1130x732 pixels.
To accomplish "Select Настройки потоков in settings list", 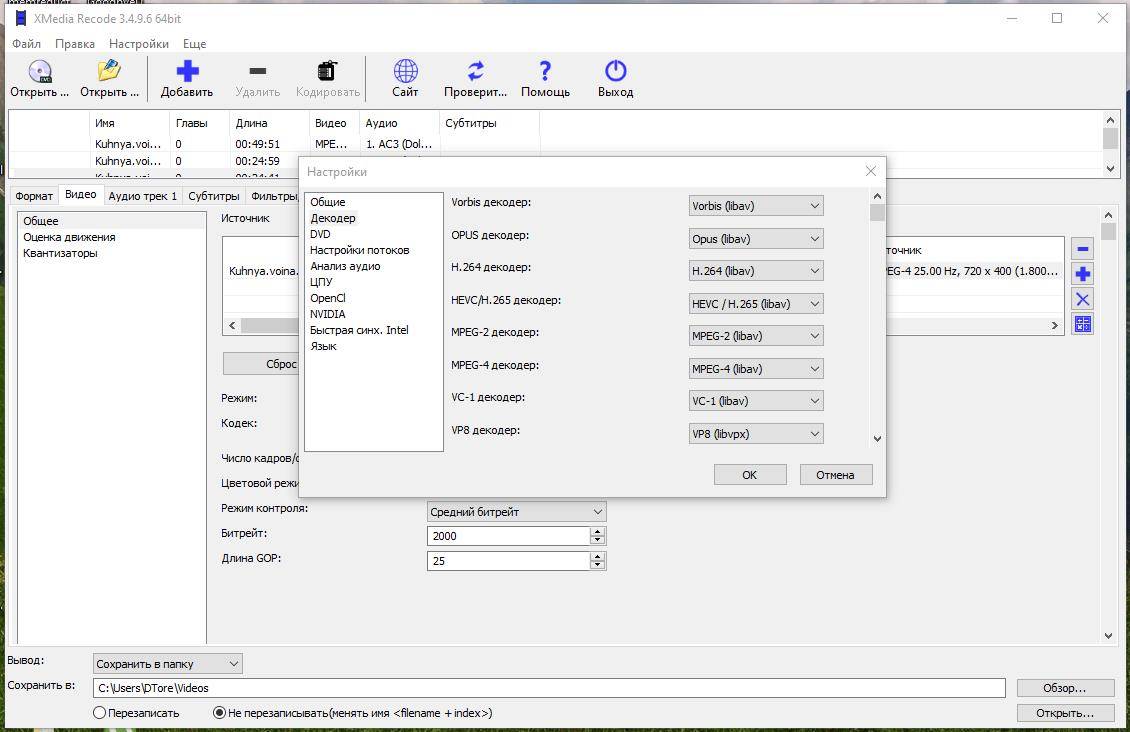I will coord(360,250).
